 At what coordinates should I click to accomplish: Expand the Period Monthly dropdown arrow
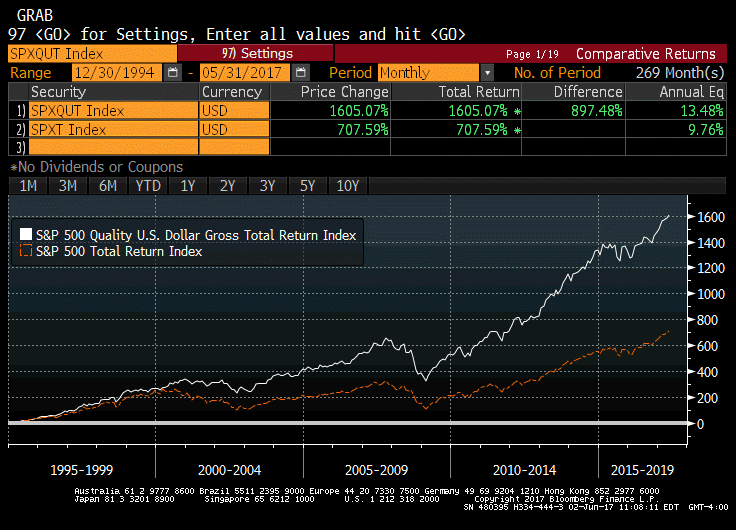[x=487, y=73]
